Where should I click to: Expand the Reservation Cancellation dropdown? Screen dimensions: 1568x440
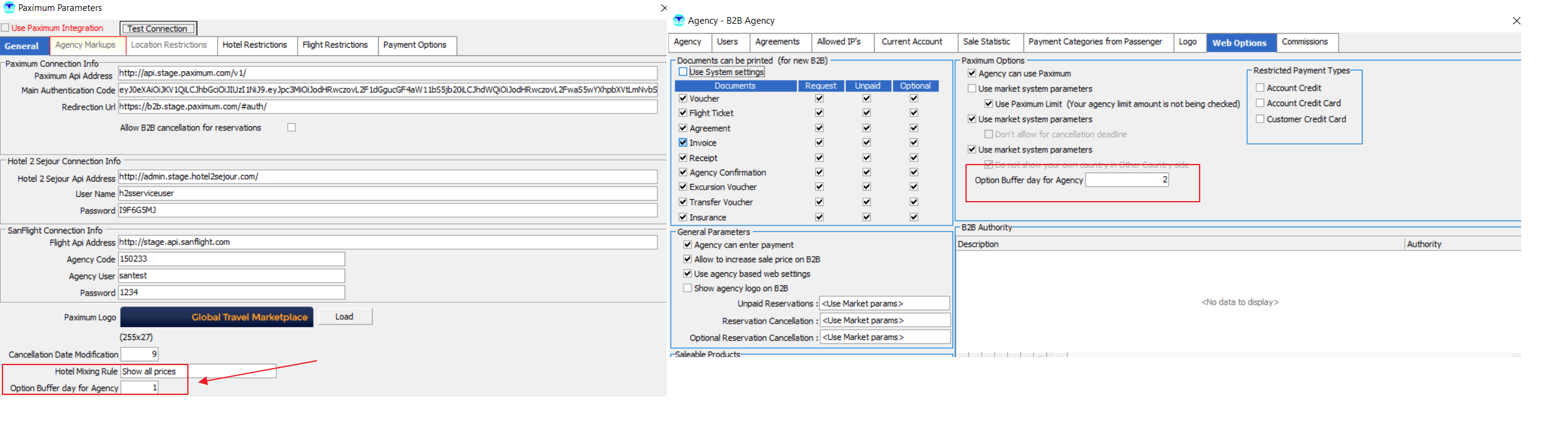[x=884, y=321]
